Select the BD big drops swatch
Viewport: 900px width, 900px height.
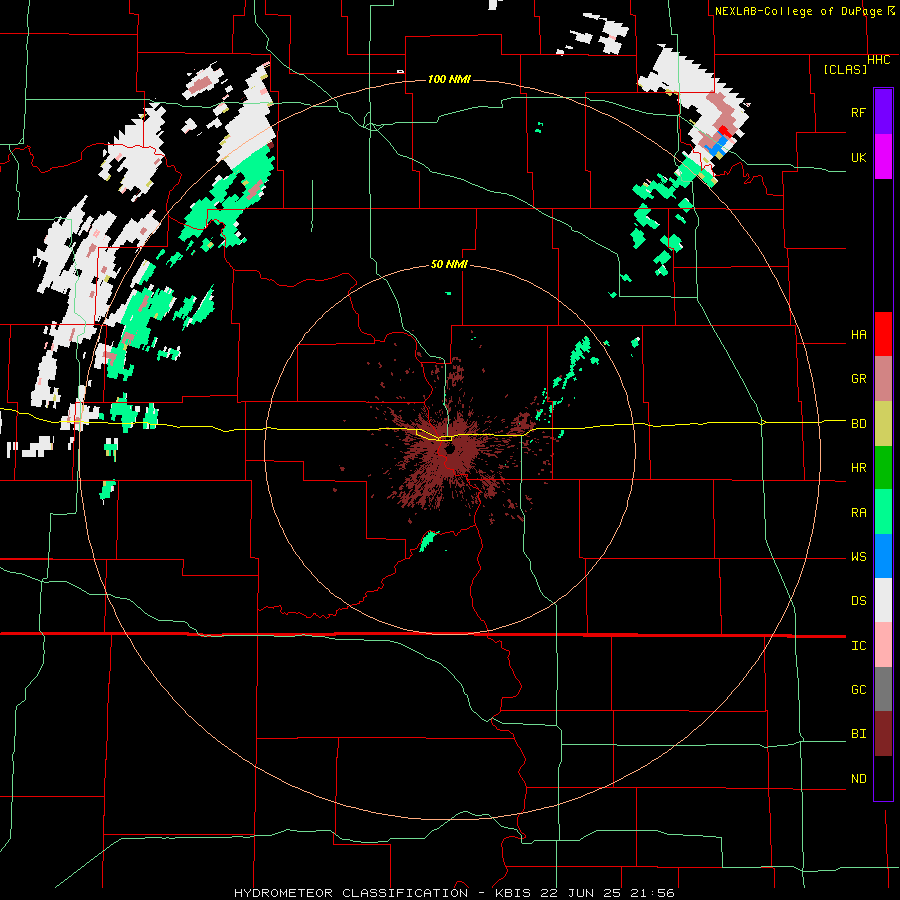tap(883, 424)
